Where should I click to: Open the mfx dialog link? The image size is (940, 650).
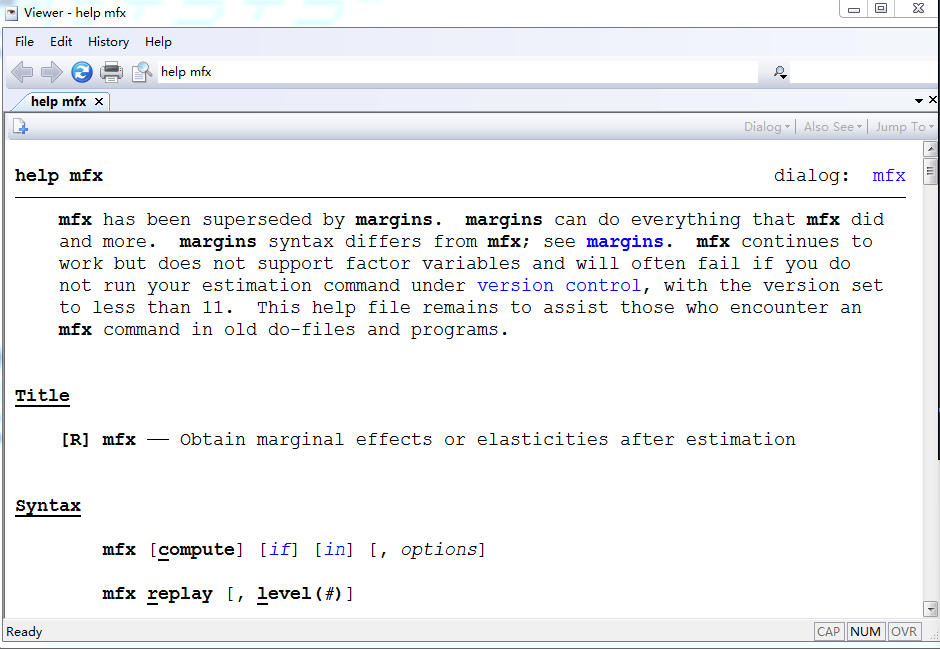pyautogui.click(x=888, y=175)
